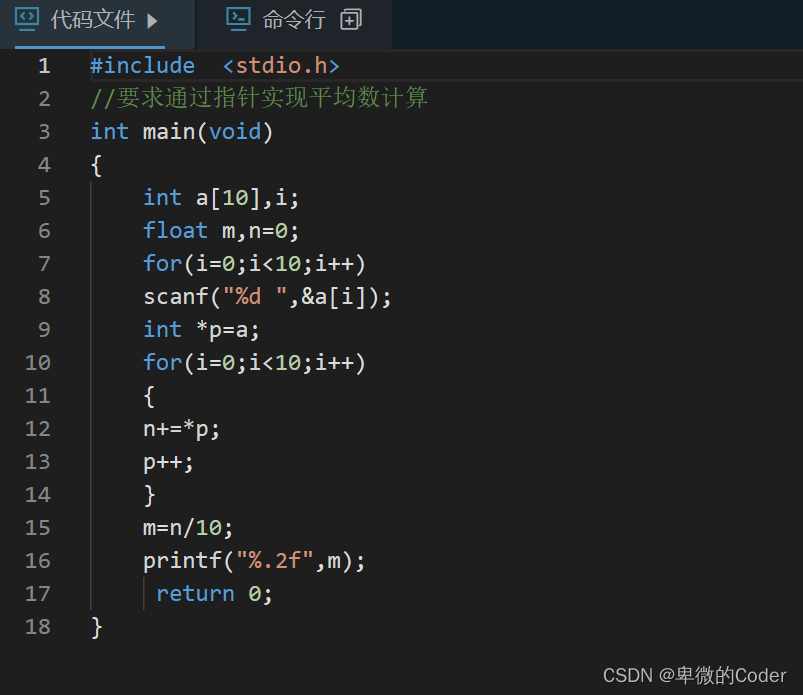
Task: Click line number 18 in gutter
Action: [x=38, y=626]
